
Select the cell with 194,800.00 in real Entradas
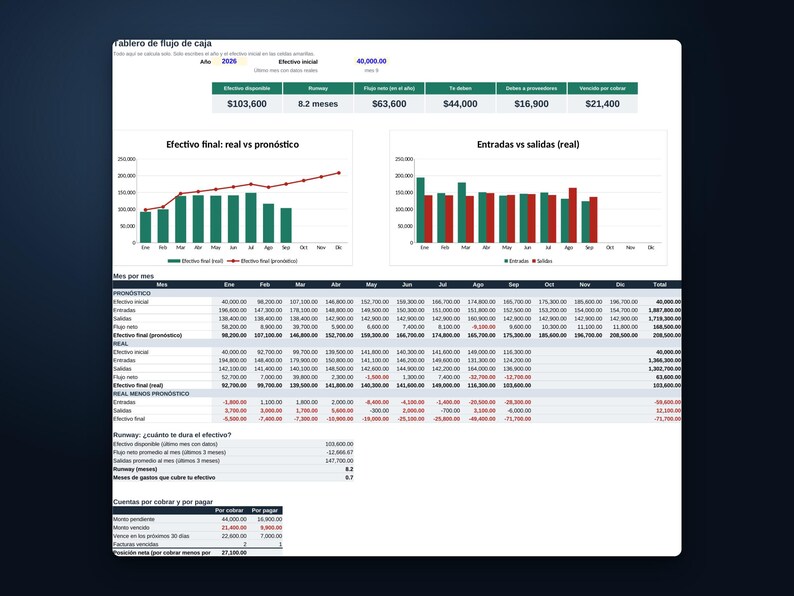pyautogui.click(x=229, y=360)
